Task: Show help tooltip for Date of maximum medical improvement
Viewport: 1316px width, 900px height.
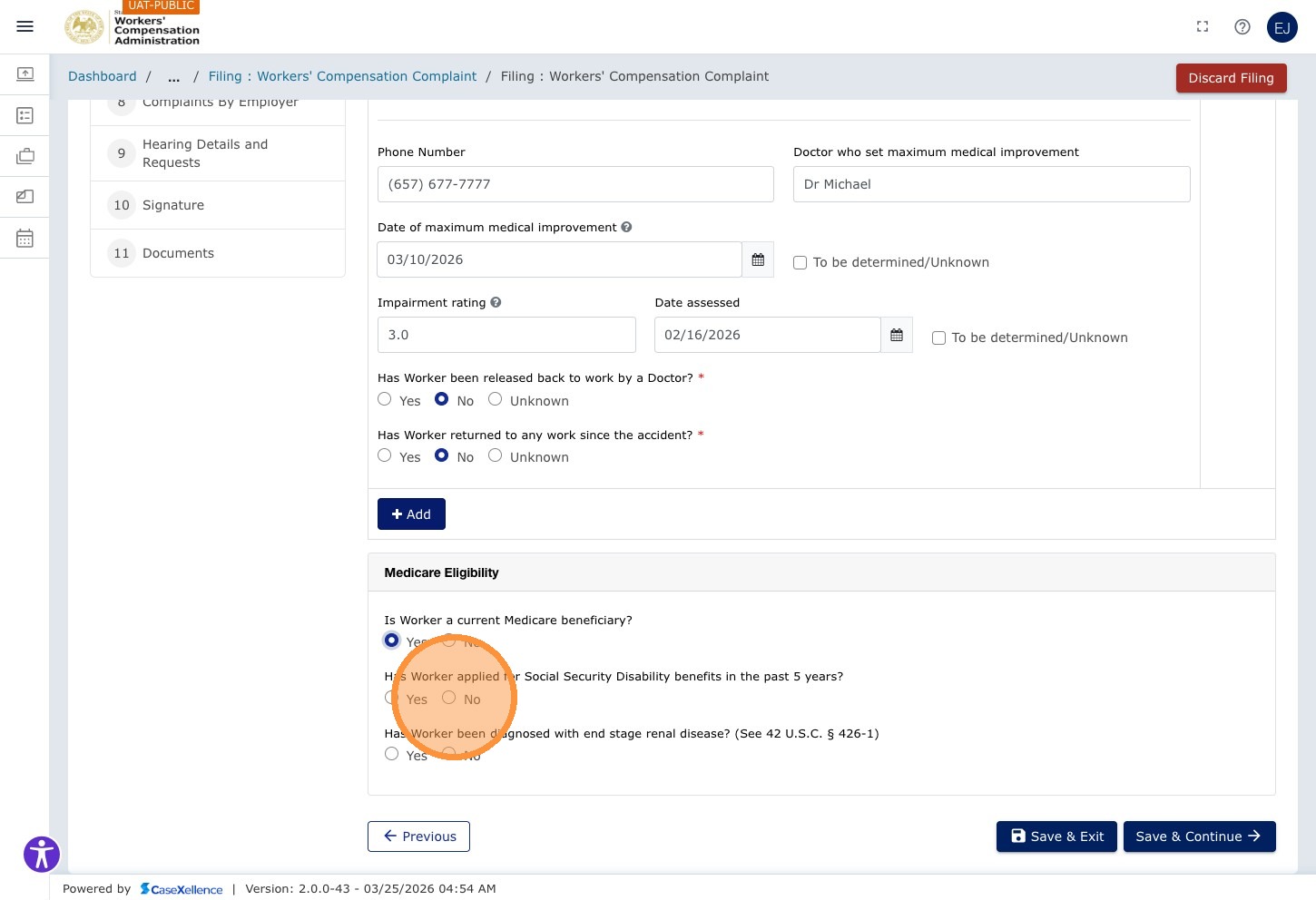Action: coord(626,227)
